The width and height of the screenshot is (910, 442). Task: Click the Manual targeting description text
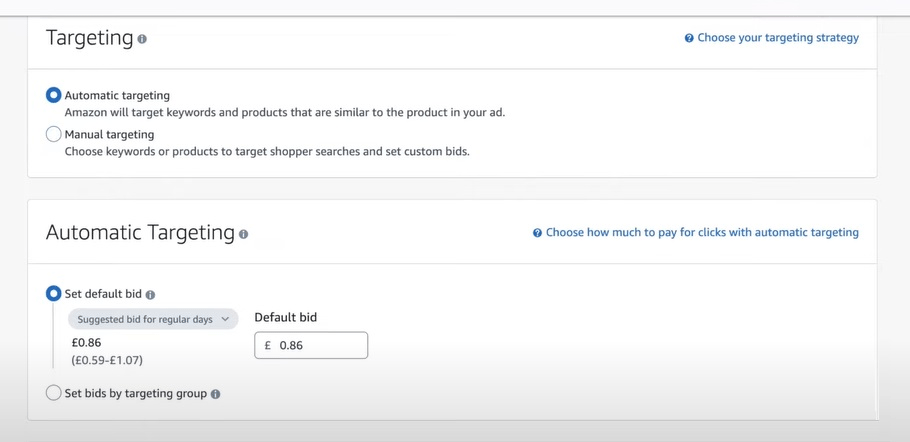[267, 152]
